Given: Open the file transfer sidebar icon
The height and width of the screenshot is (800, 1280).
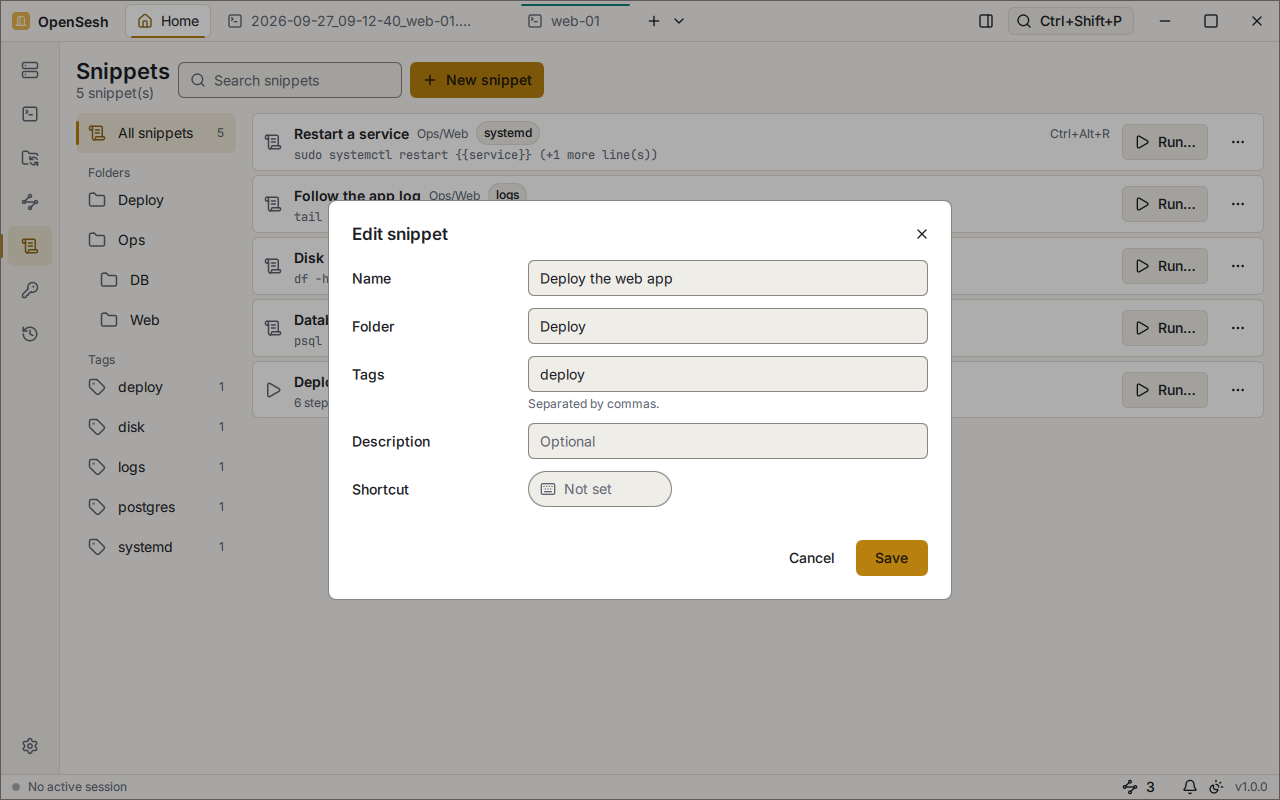Looking at the screenshot, I should [x=30, y=158].
